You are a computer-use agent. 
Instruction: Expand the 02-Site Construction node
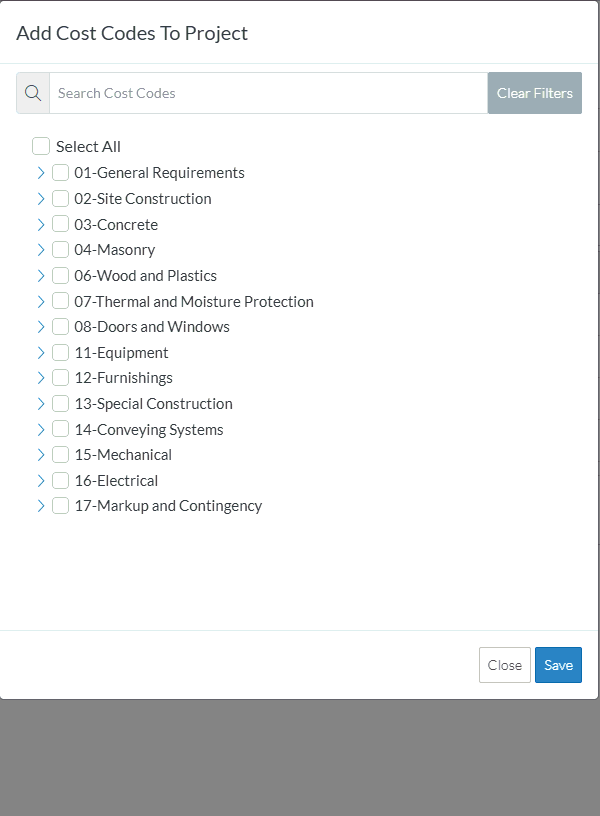tap(41, 198)
